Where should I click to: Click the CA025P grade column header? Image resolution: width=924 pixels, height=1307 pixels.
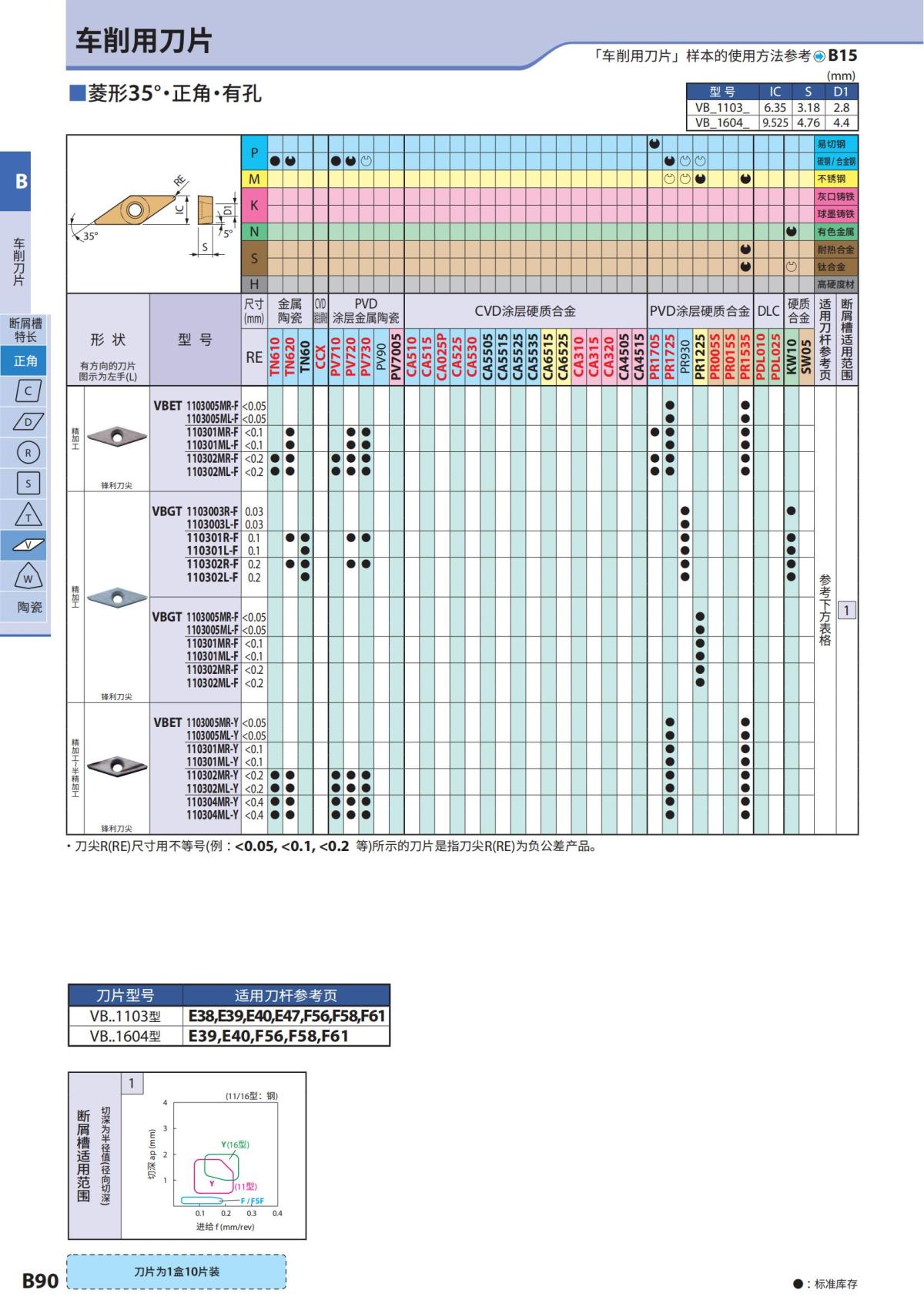tap(442, 357)
